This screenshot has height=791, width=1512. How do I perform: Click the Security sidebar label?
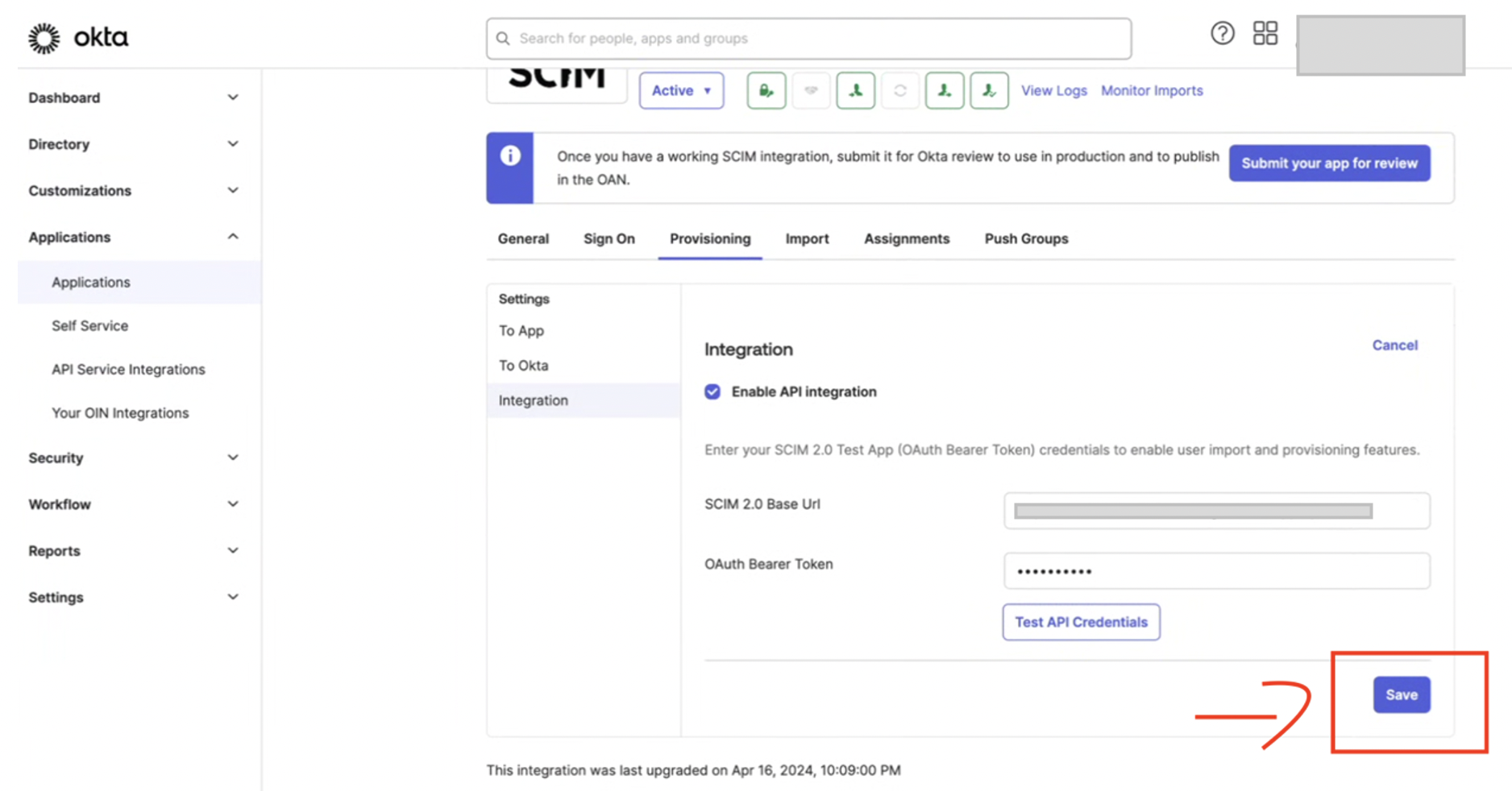point(56,458)
